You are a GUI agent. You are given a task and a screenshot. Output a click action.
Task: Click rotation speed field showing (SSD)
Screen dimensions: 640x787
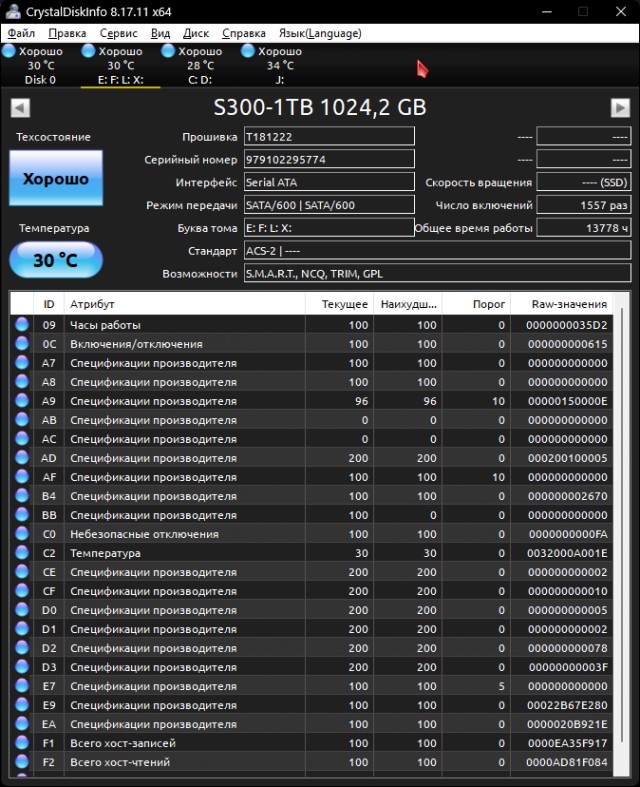[x=583, y=182]
